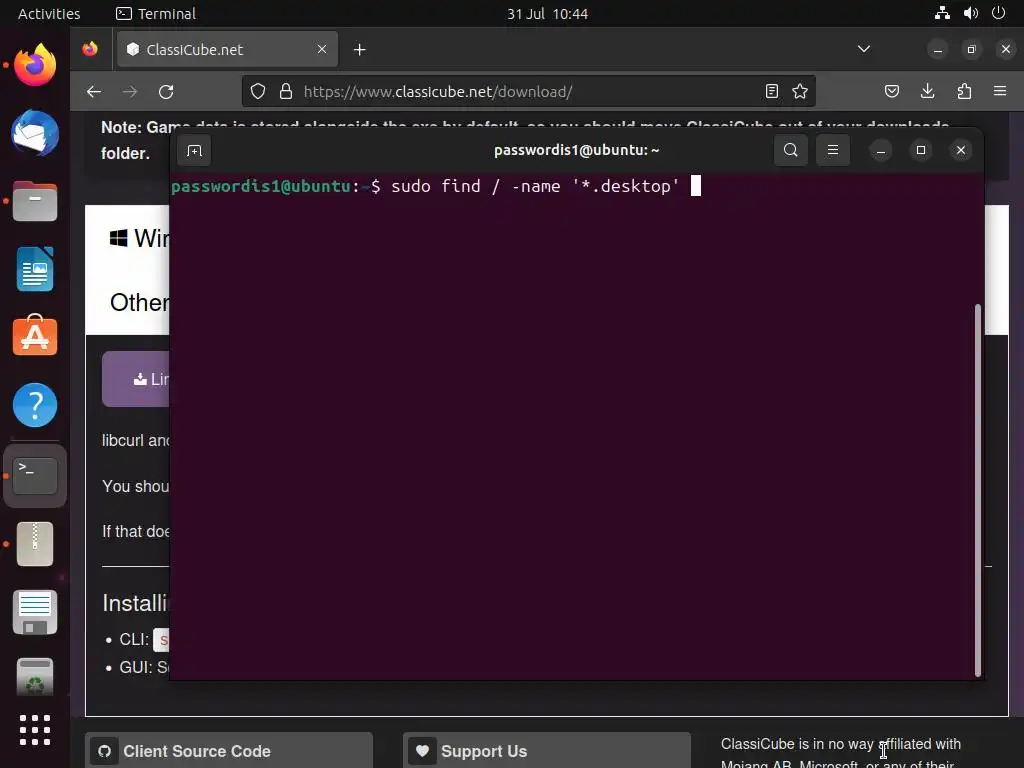Open Firefox from the Ubuntu dock
The height and width of the screenshot is (768, 1024).
click(35, 65)
